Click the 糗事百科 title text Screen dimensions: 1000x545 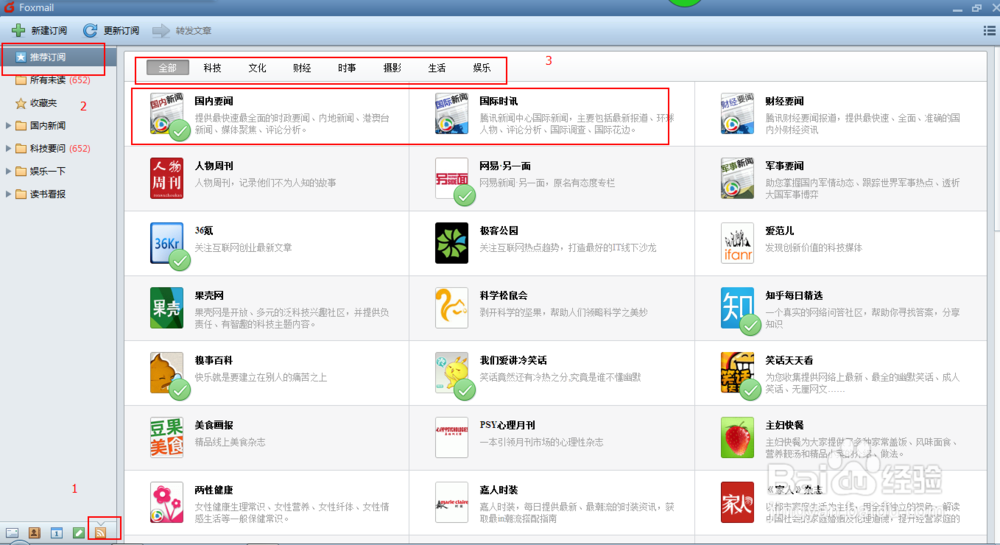pyautogui.click(x=214, y=360)
